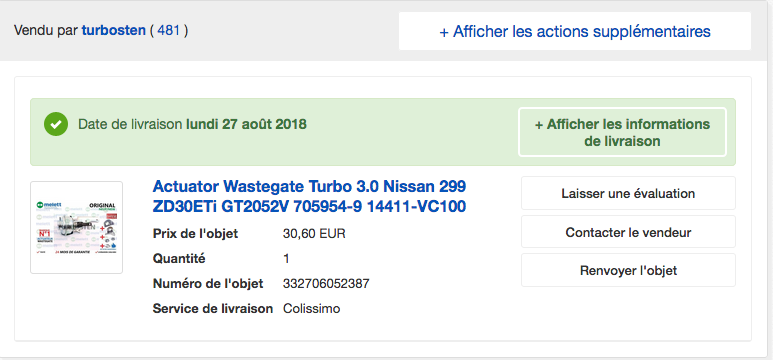Viewport: 773px width, 360px height.
Task: Click the Colissimo delivery service text
Action: click(312, 309)
